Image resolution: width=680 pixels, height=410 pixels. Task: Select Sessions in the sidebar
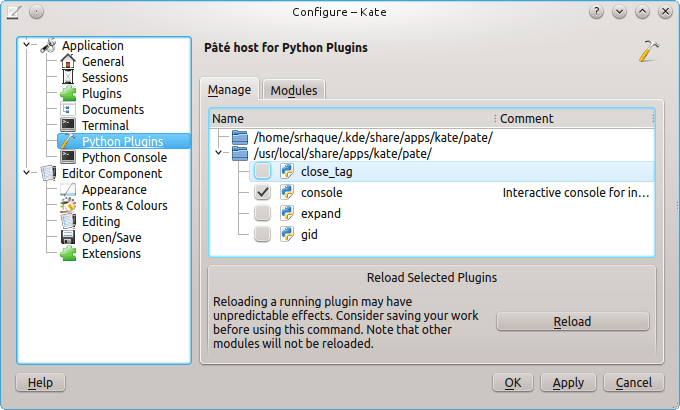(x=105, y=78)
